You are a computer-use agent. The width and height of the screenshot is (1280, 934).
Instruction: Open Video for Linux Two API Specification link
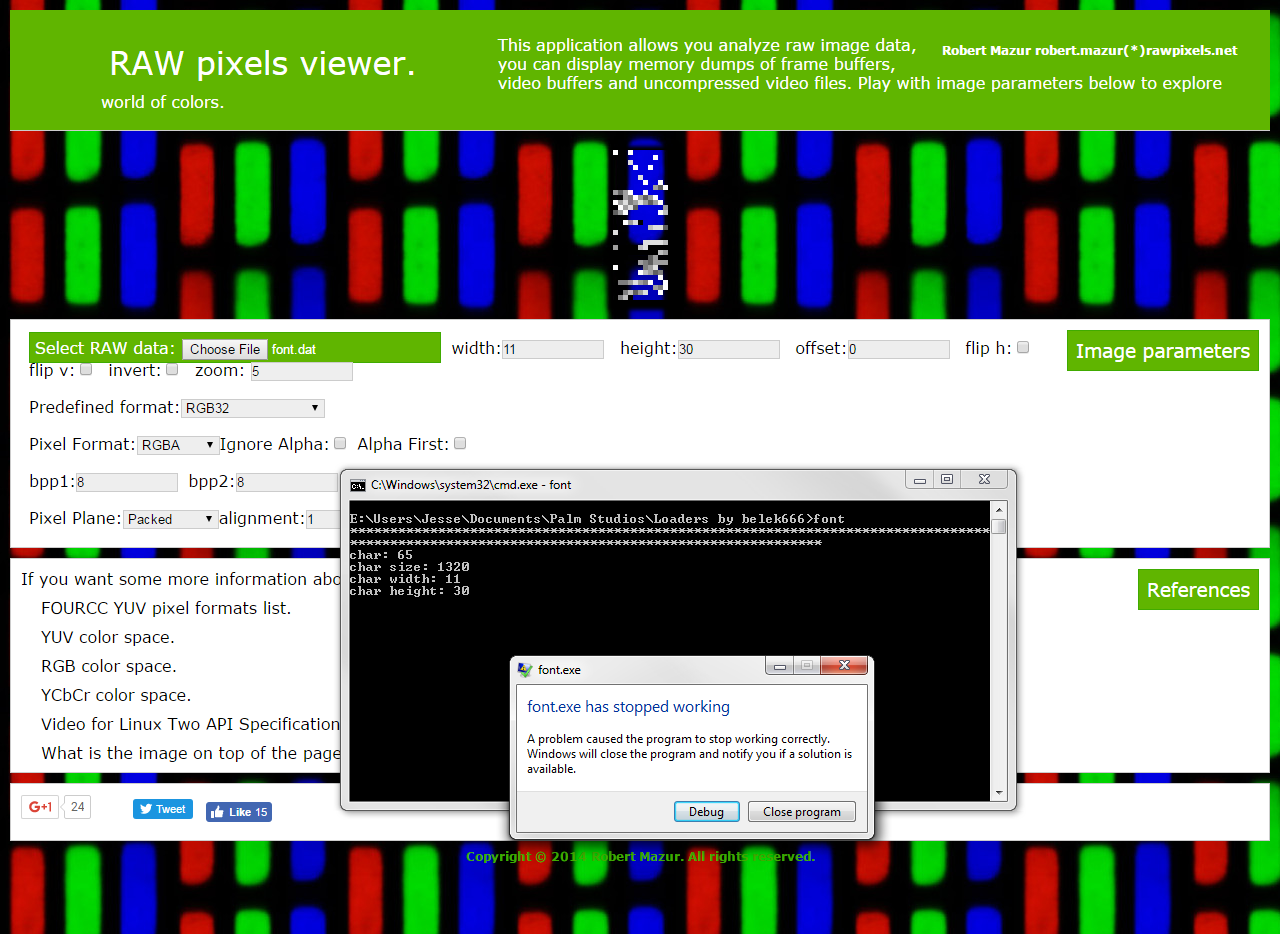190,724
